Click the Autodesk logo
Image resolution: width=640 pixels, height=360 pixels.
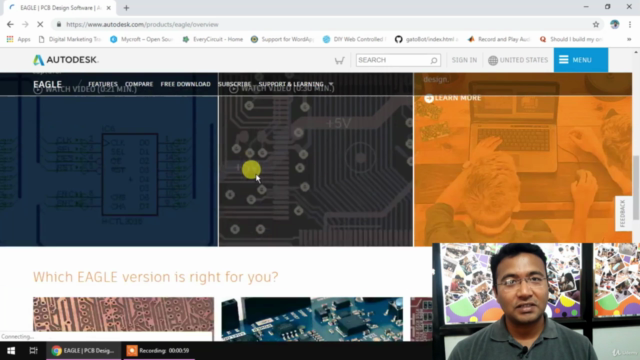click(x=66, y=60)
